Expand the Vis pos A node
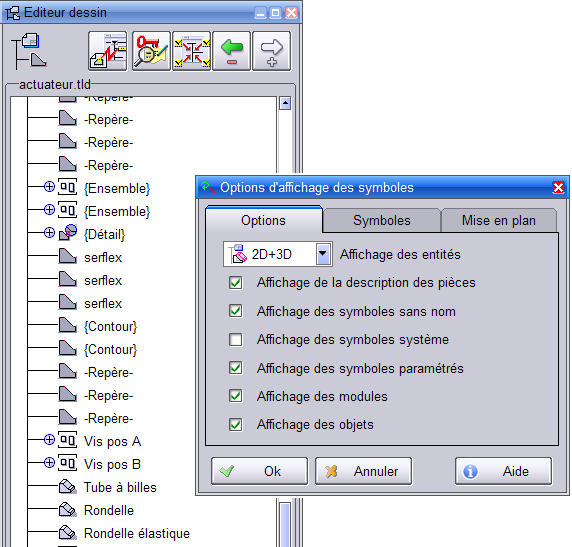 point(49,440)
